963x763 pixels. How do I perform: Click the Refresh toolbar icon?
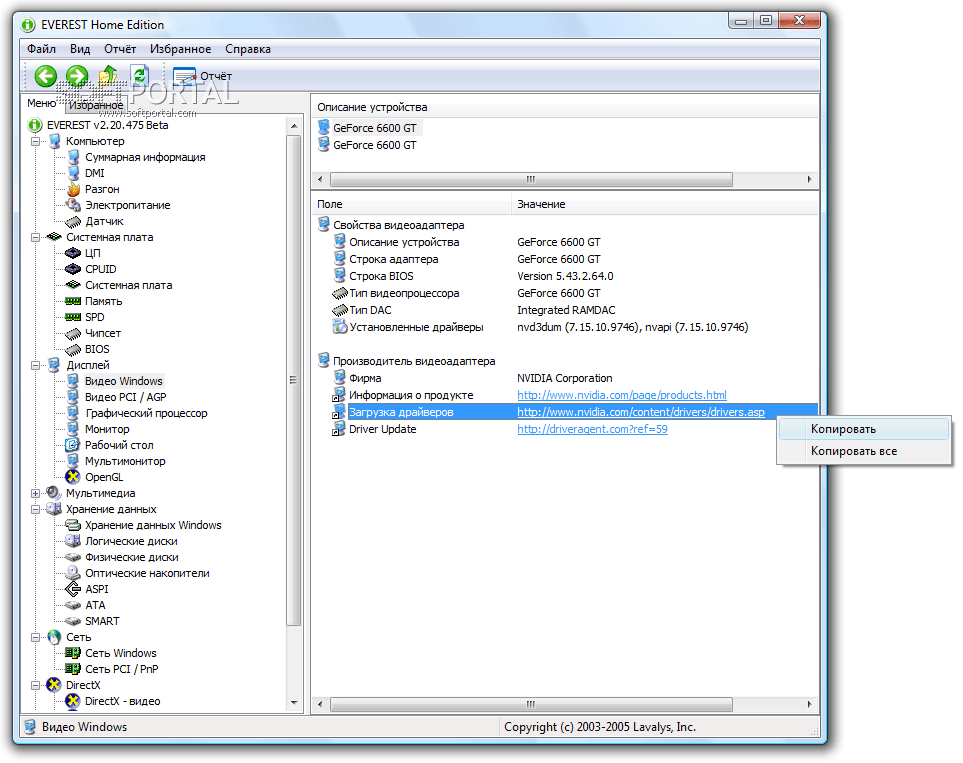click(x=140, y=76)
